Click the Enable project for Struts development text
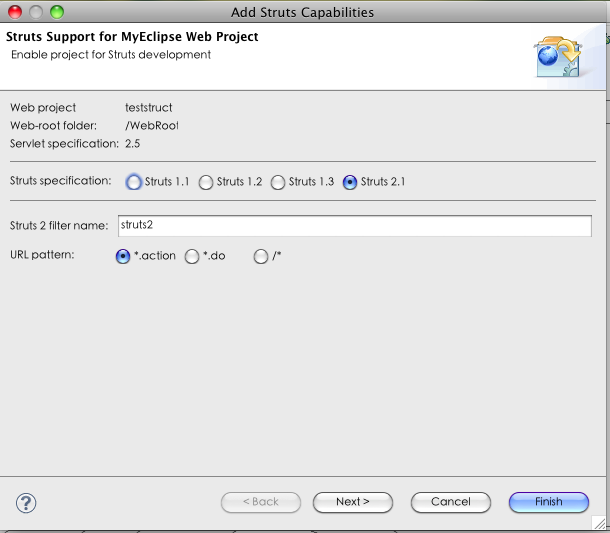 [111, 54]
